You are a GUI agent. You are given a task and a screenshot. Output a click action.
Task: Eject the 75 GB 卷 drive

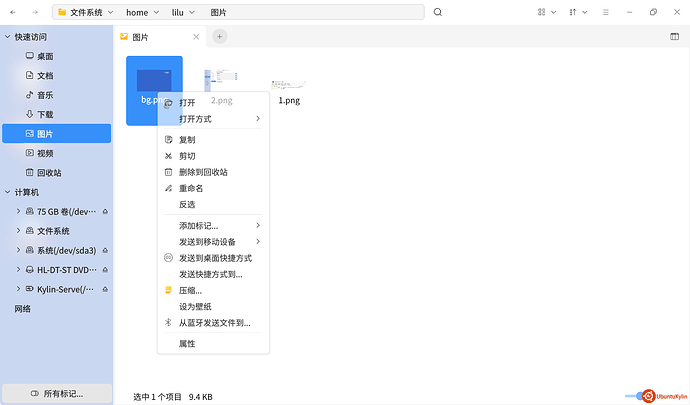[x=105, y=212]
